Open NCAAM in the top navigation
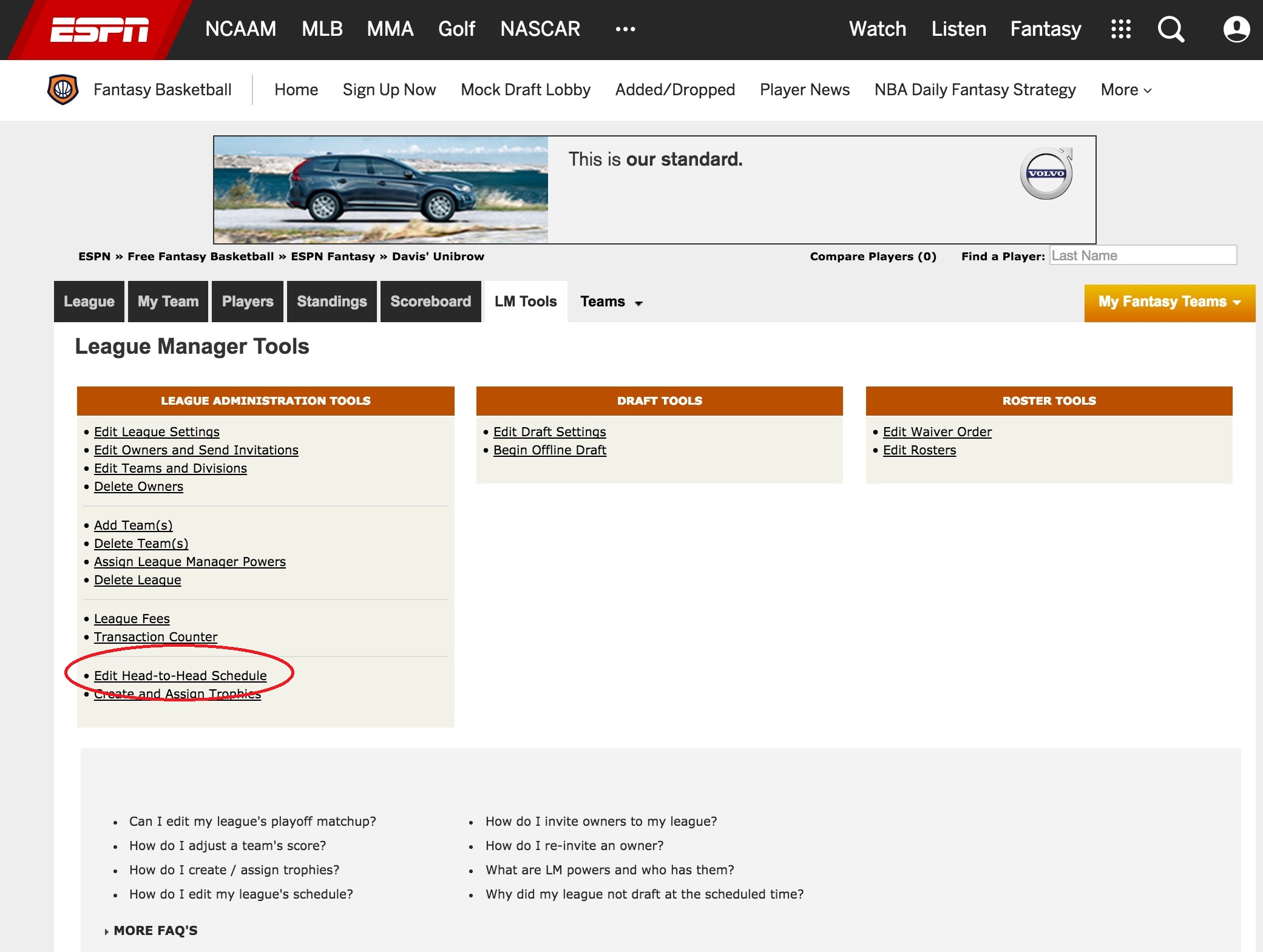Image resolution: width=1263 pixels, height=952 pixels. point(240,29)
